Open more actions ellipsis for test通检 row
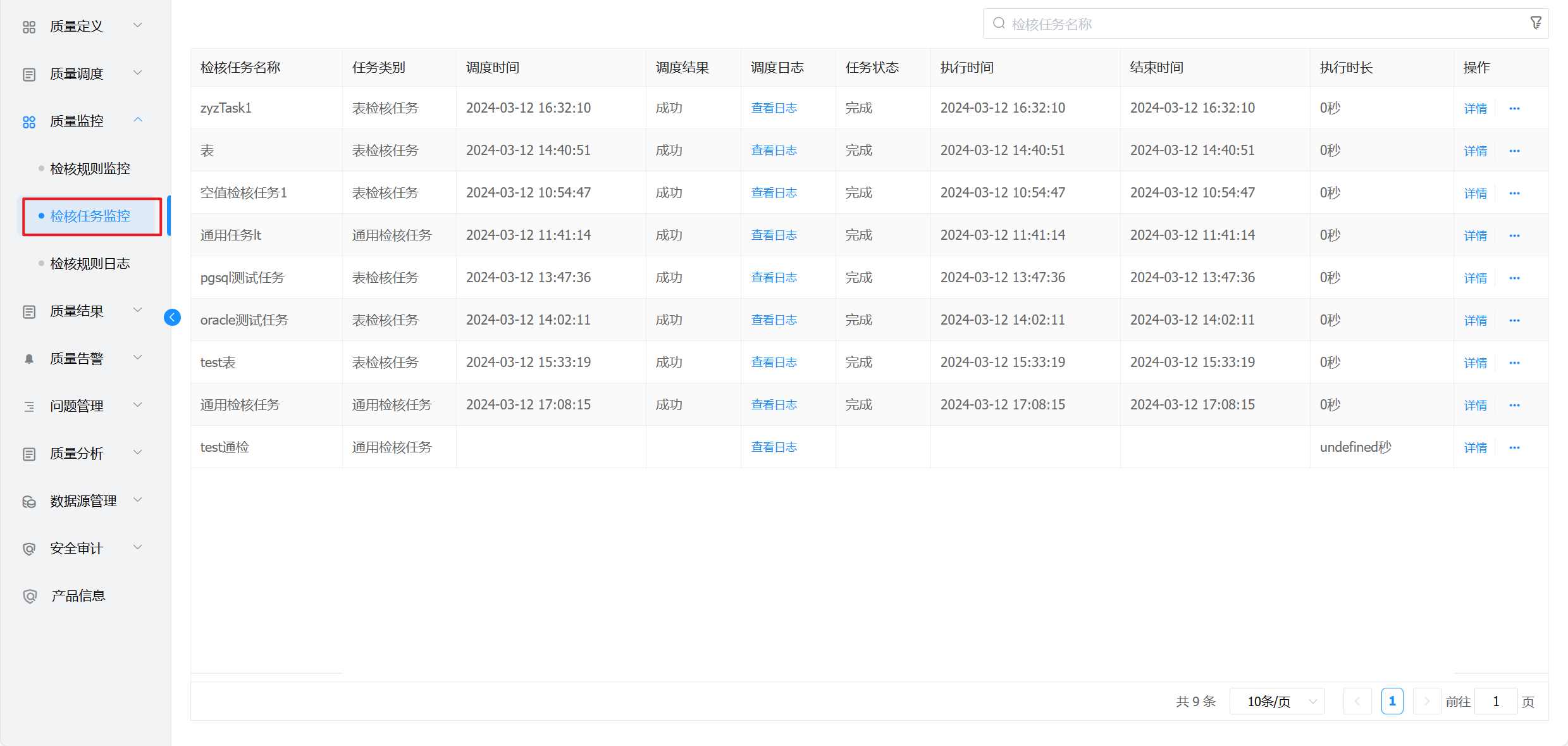The height and width of the screenshot is (746, 1568). pyautogui.click(x=1514, y=448)
